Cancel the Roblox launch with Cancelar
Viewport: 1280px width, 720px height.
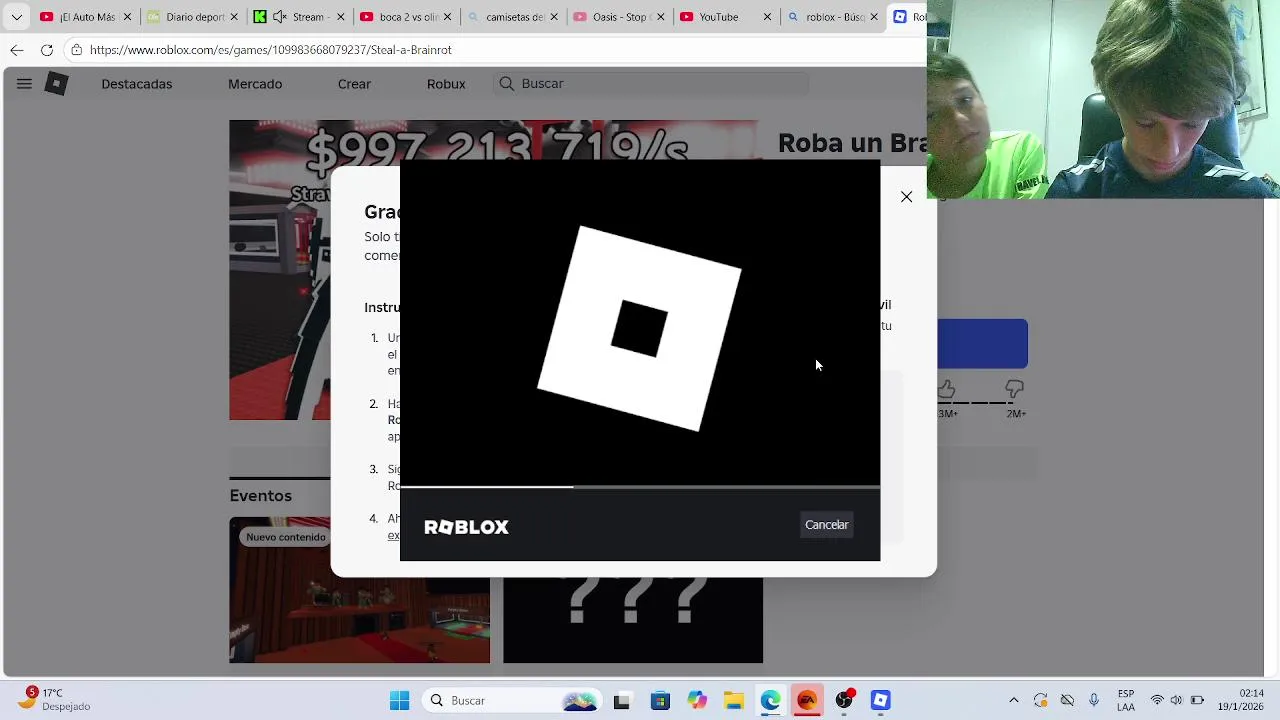click(x=826, y=525)
